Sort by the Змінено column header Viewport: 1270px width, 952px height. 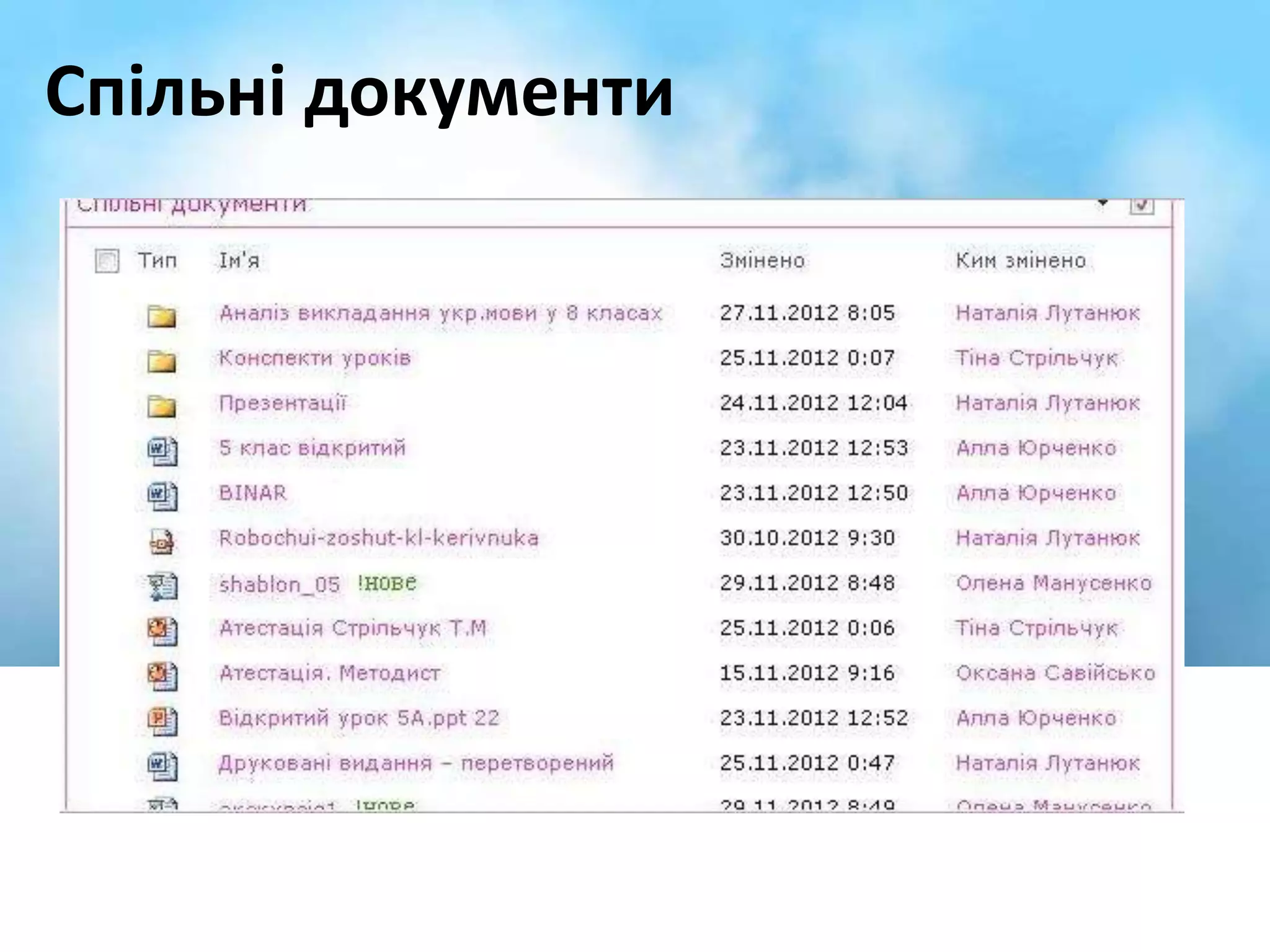pos(762,260)
